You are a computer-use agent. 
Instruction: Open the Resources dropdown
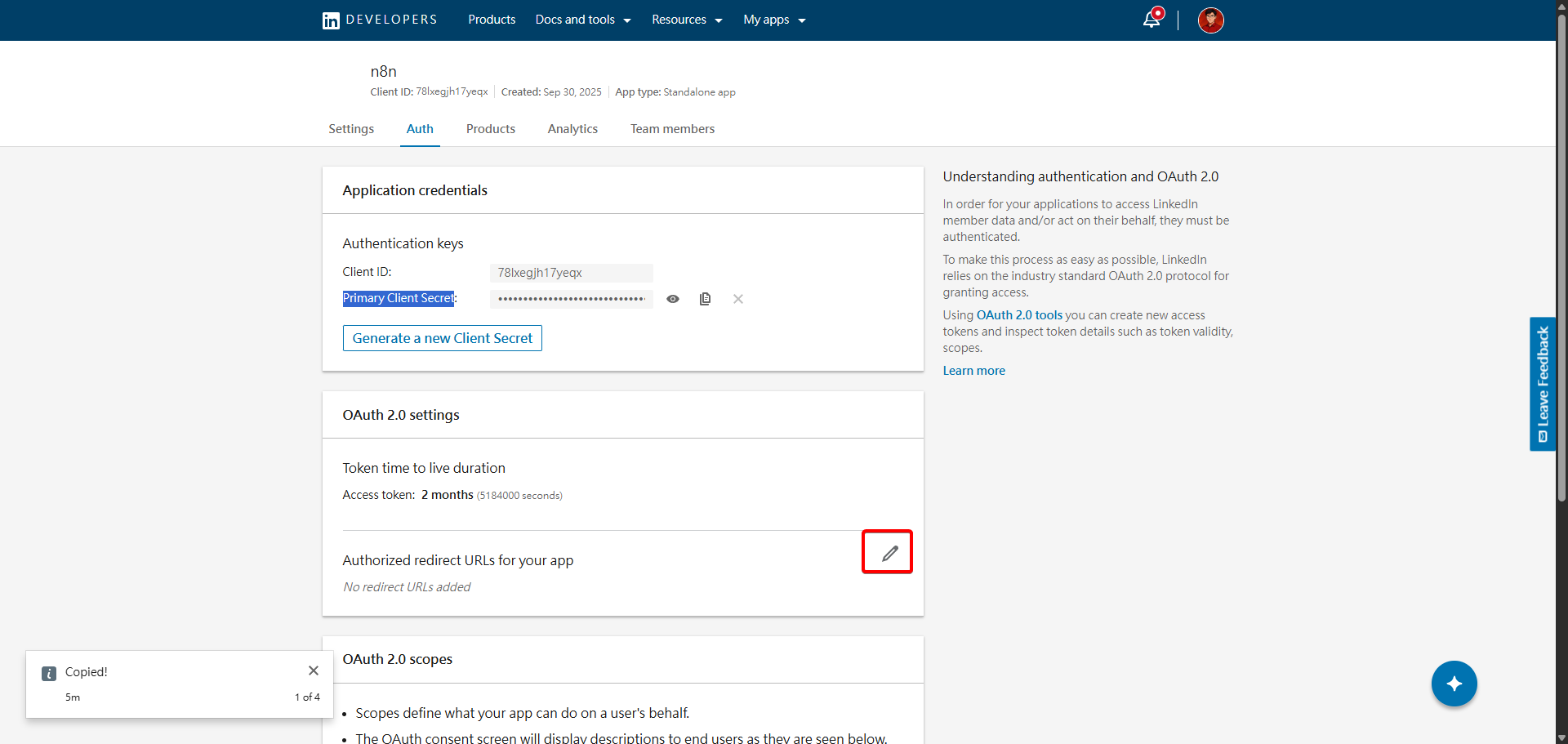(686, 19)
